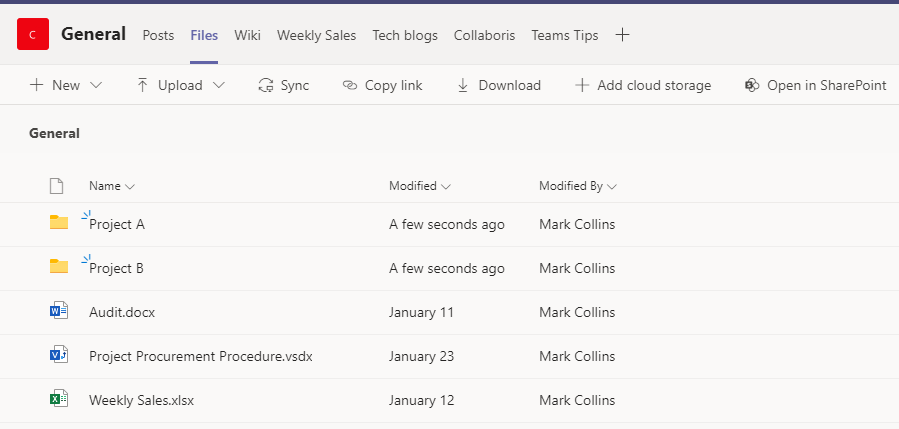Expand the New dropdown menu

(x=96, y=85)
